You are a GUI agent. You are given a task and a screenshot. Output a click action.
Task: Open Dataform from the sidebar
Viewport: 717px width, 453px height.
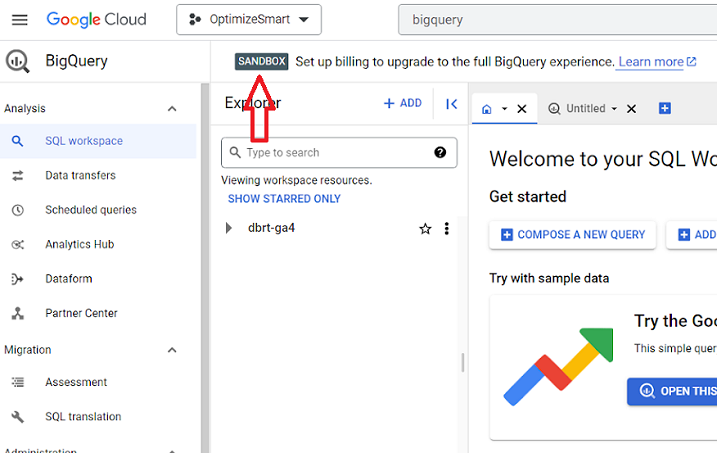68,279
